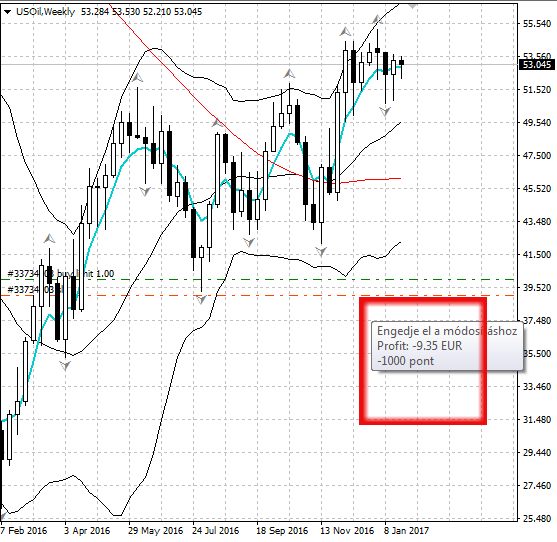Open the USOil chart dropdown triangle
557x542 pixels.
click(7, 12)
